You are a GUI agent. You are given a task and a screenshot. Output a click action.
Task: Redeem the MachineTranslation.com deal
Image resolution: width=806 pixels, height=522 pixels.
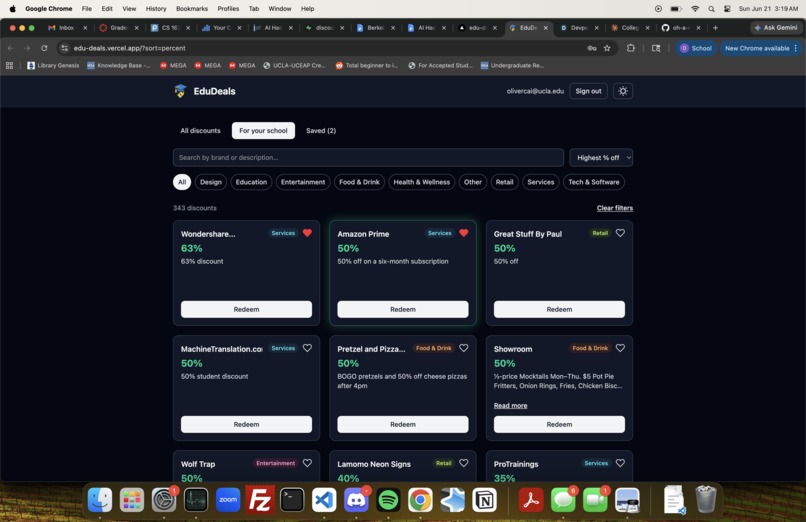point(246,424)
